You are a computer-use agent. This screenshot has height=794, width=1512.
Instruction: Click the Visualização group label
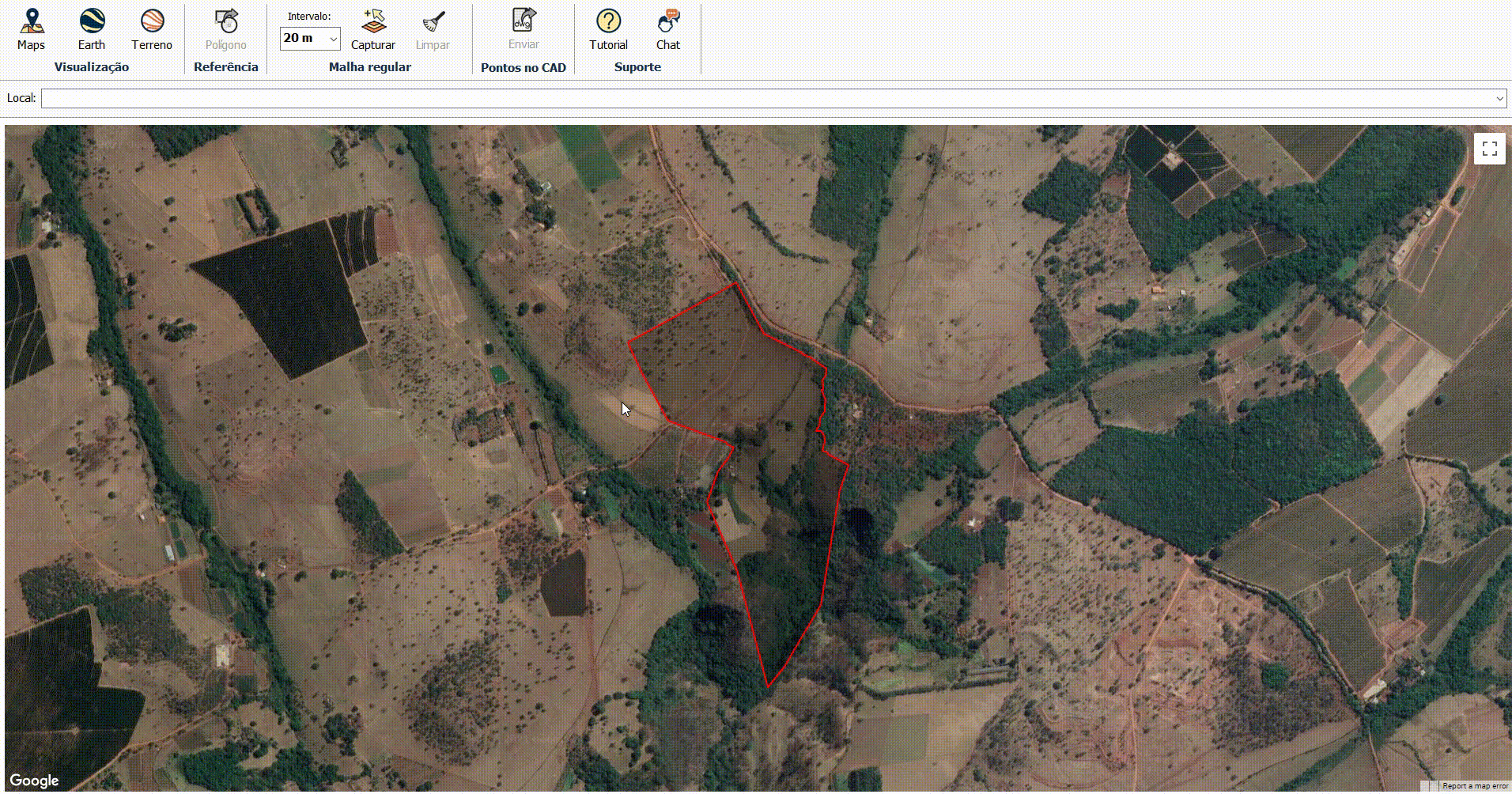92,67
